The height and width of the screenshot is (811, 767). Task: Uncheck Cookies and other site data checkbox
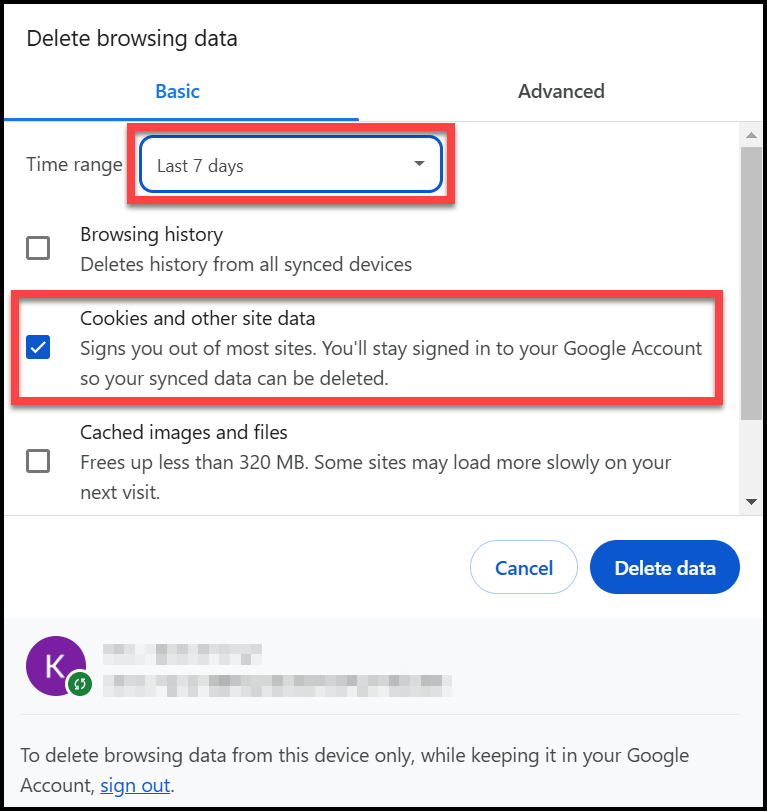38,348
